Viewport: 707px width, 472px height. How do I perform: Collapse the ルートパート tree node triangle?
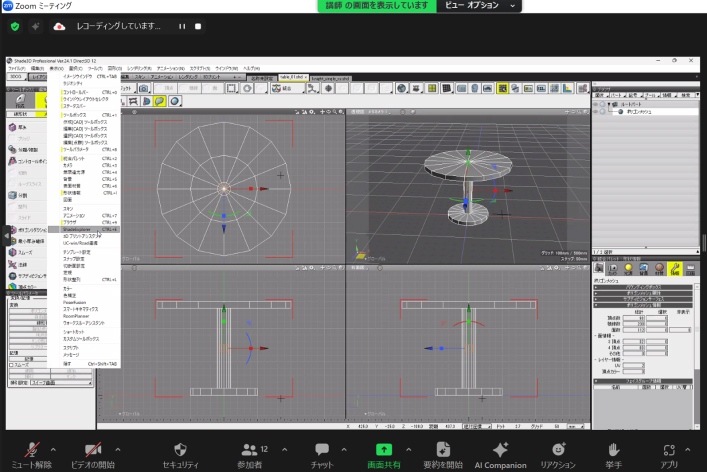(609, 104)
